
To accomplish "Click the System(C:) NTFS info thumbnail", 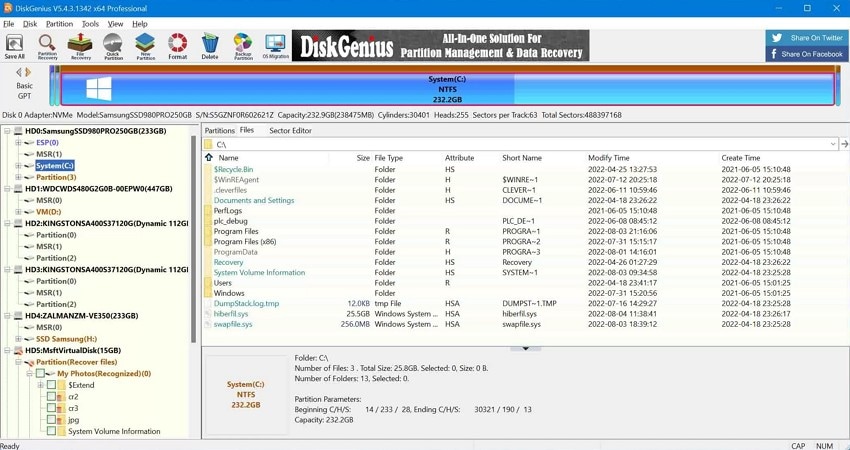I will tap(246, 394).
